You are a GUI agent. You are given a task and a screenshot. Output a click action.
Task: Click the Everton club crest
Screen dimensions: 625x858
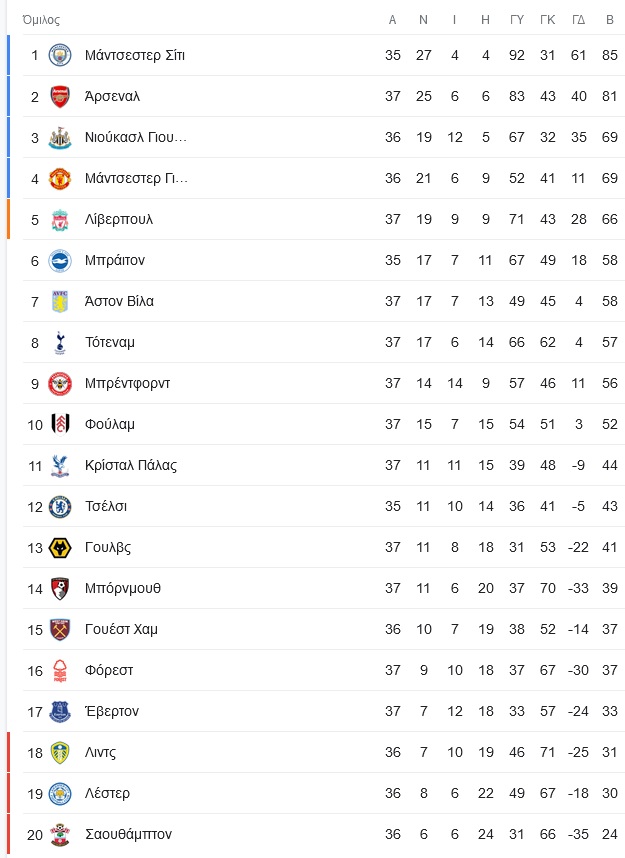tap(60, 711)
